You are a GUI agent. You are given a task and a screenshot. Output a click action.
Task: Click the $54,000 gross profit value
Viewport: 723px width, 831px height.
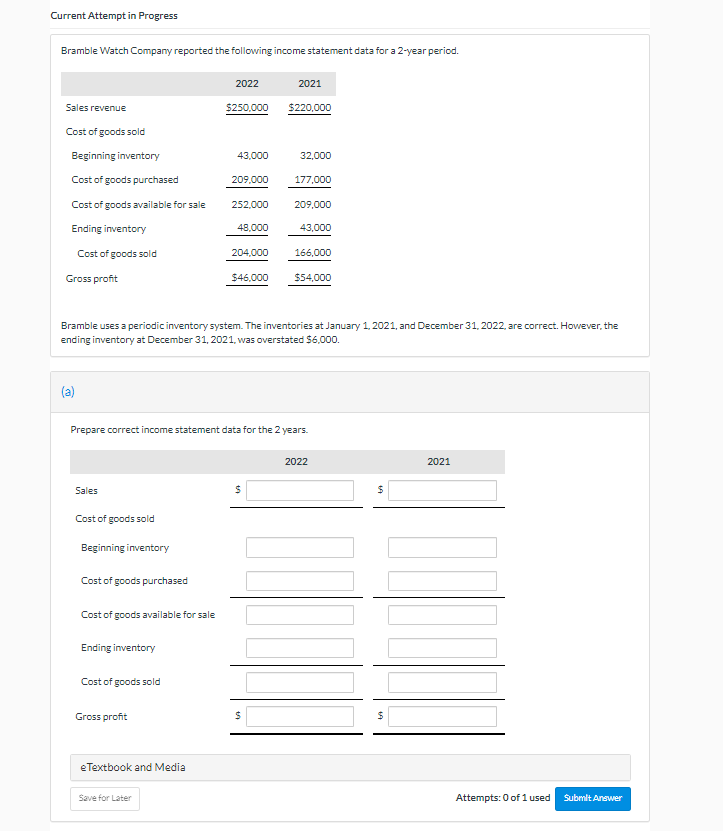pos(313,278)
